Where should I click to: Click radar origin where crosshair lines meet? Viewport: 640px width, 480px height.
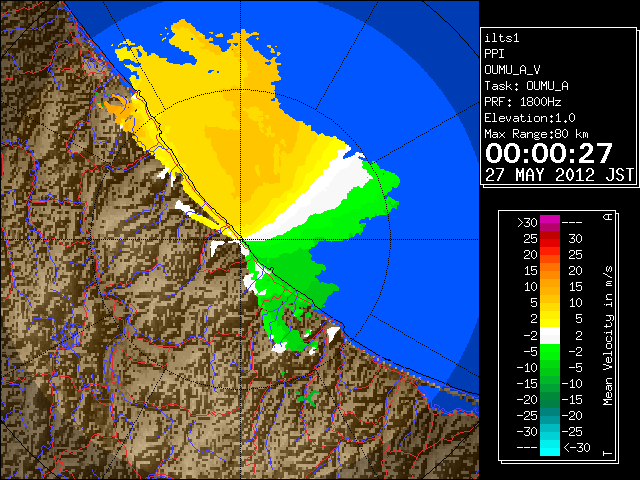click(x=241, y=239)
